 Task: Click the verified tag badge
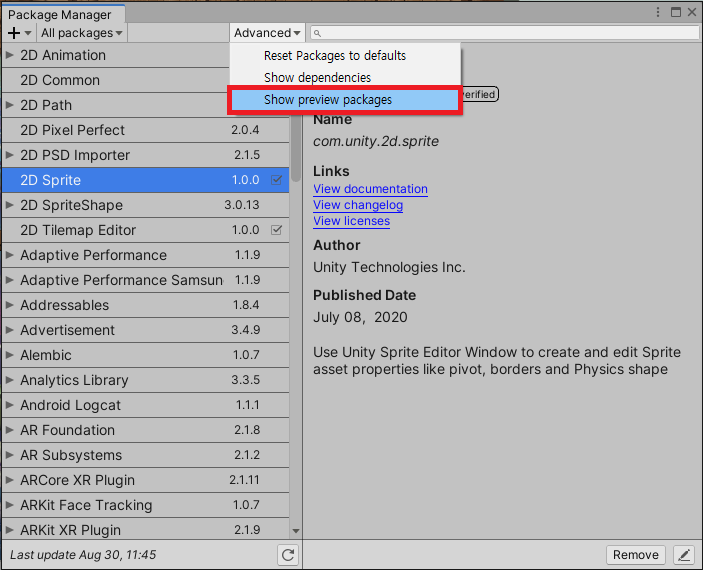coord(479,94)
